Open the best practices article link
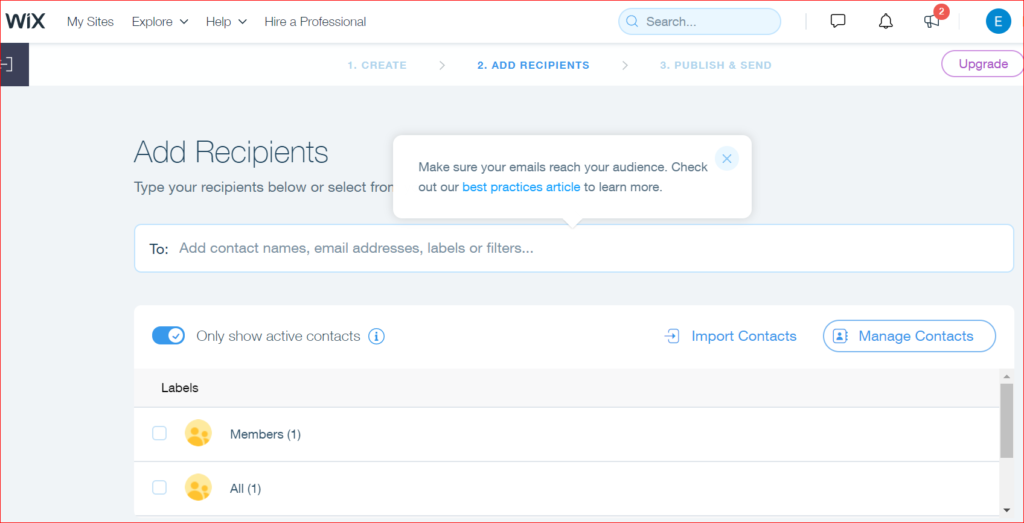 (520, 187)
